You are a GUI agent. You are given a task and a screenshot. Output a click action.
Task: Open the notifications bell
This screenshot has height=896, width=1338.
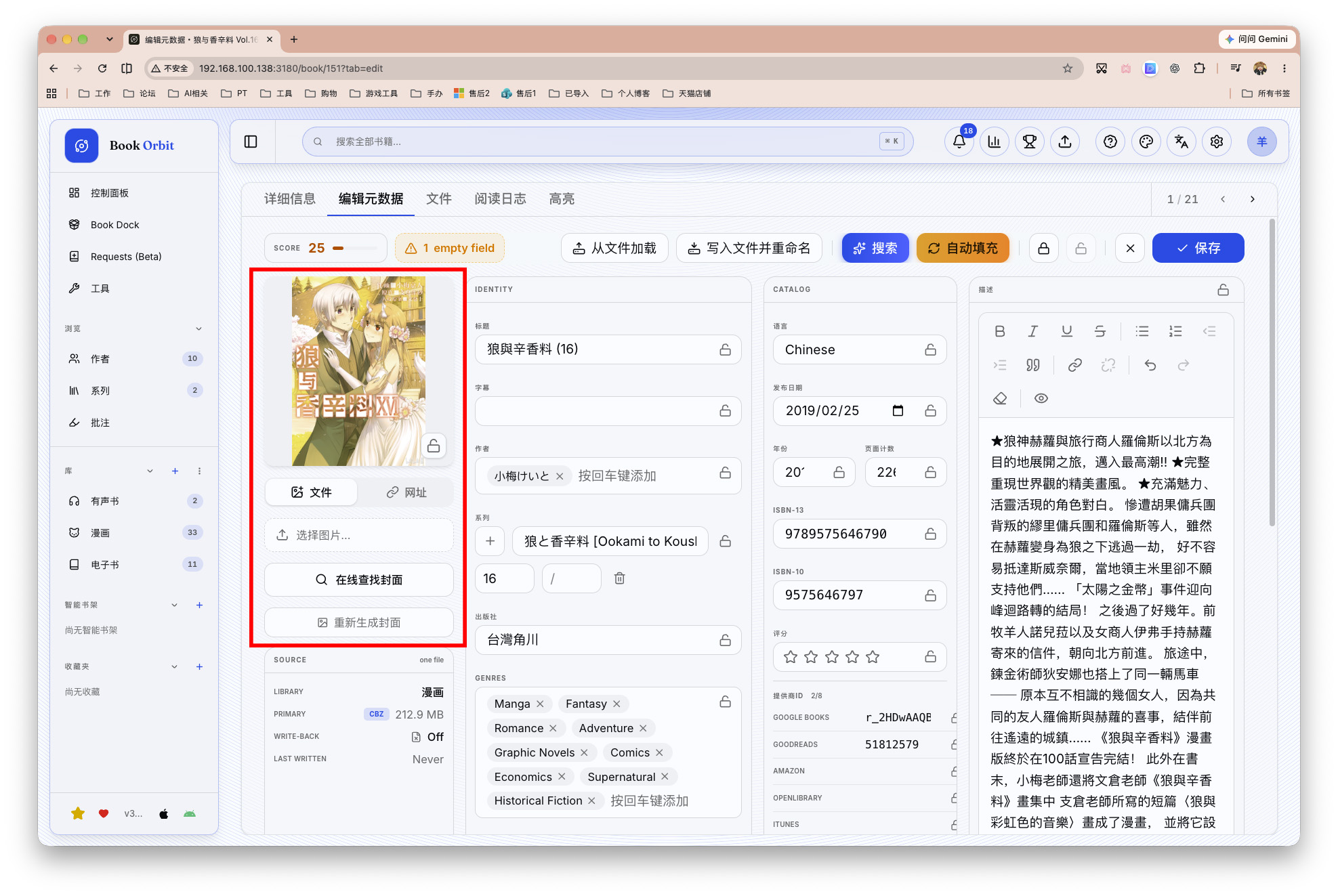pyautogui.click(x=959, y=142)
